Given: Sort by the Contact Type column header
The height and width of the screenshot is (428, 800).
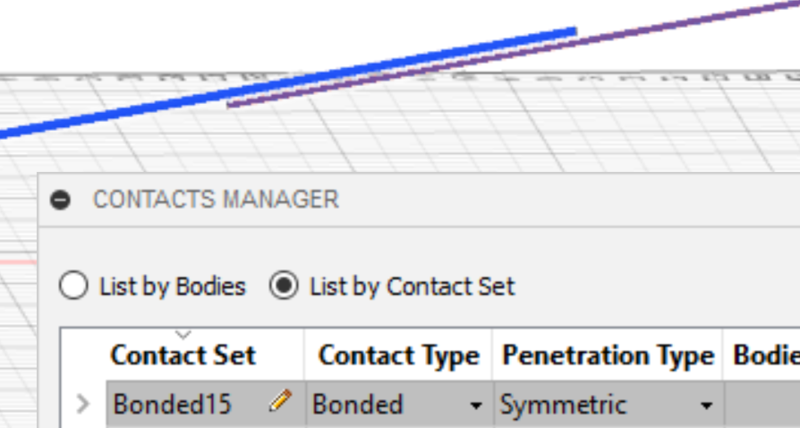Looking at the screenshot, I should [x=398, y=356].
